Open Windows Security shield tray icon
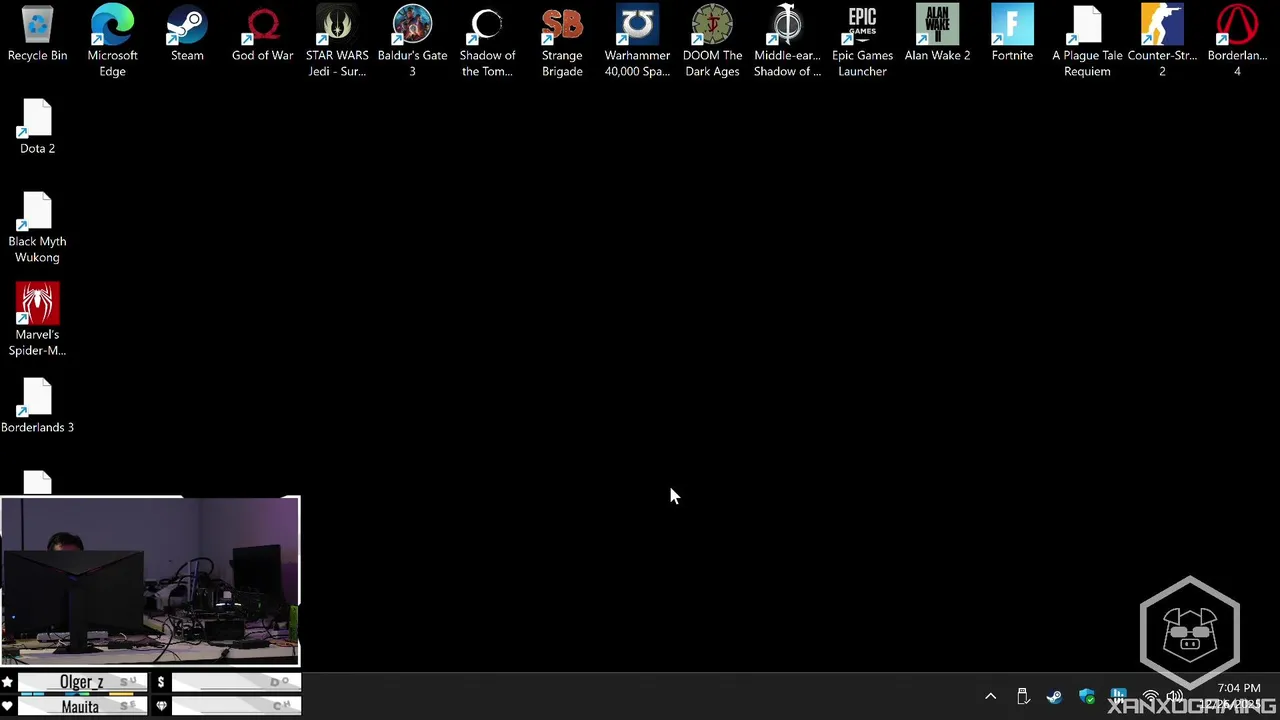Image resolution: width=1280 pixels, height=720 pixels. coord(1087,696)
